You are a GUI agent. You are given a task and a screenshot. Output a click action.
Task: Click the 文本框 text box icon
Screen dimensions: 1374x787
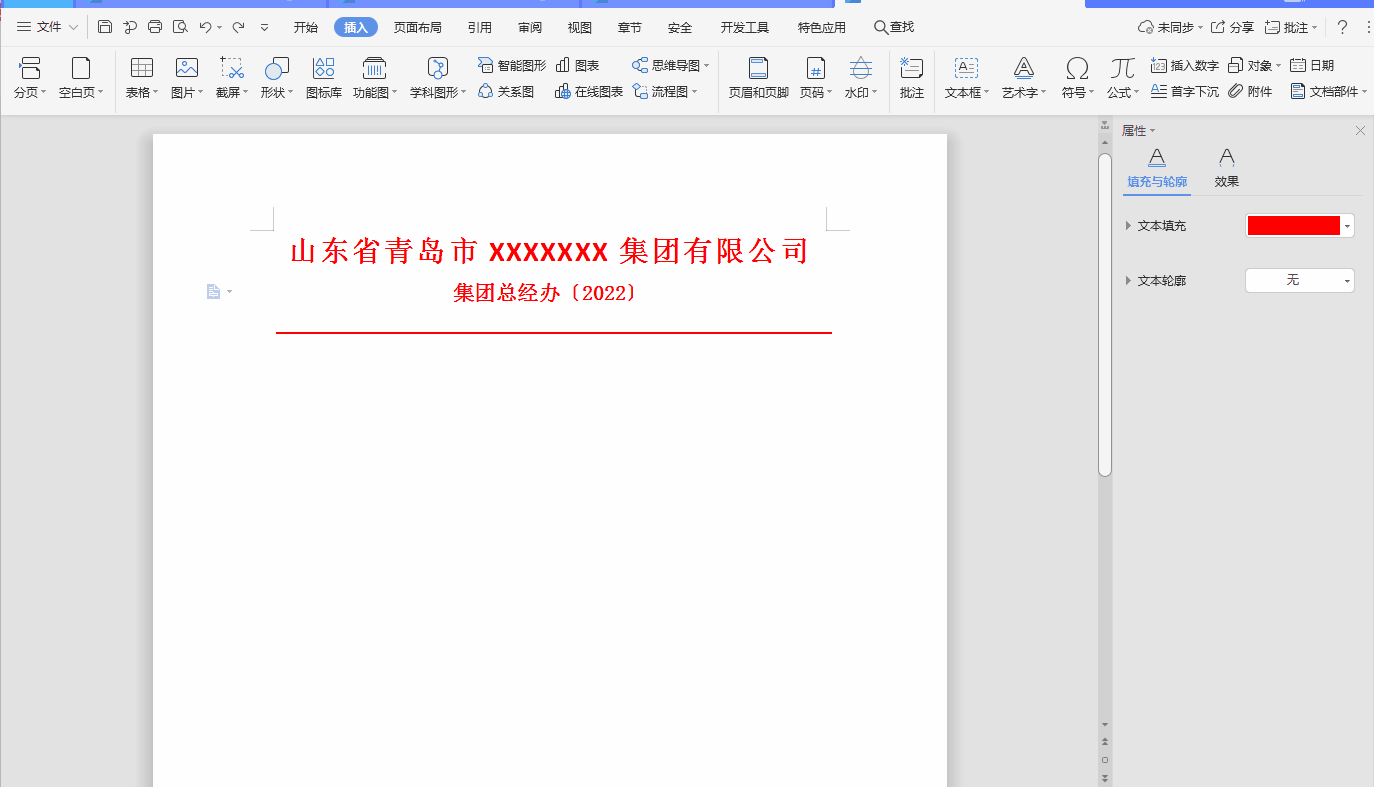coord(966,68)
